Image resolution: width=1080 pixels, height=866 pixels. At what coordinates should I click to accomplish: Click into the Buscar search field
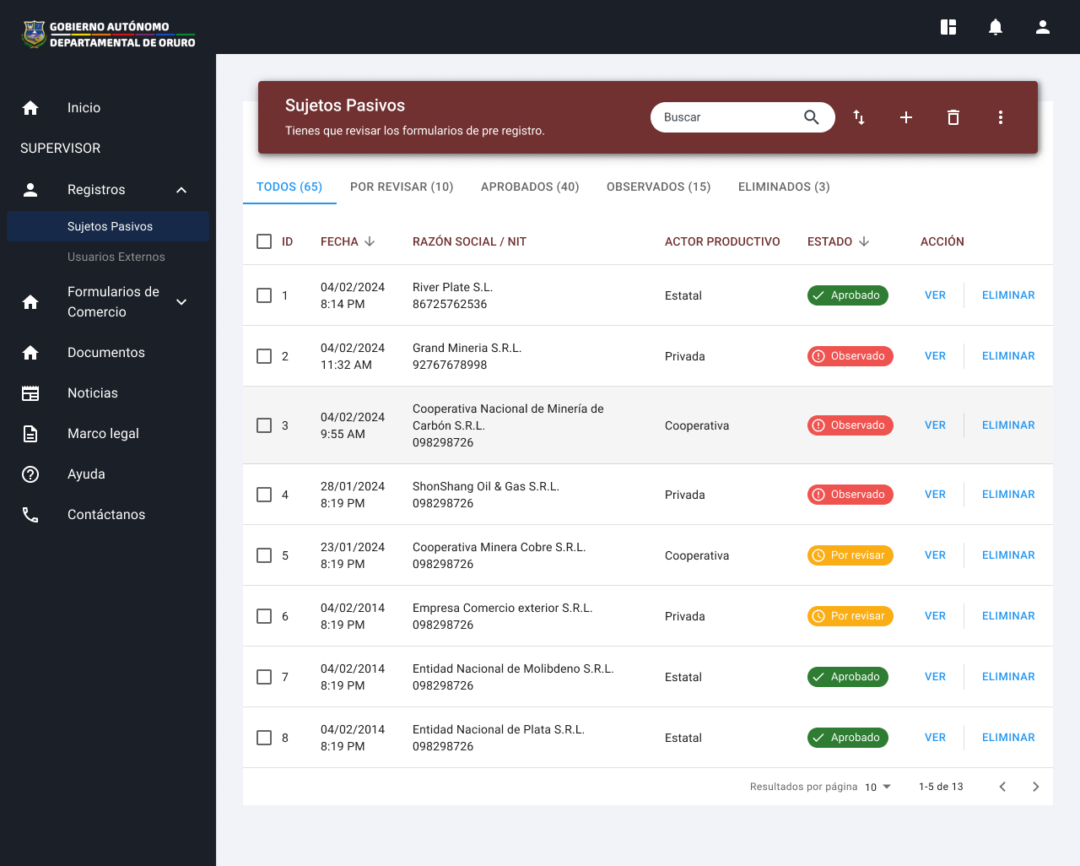725,118
